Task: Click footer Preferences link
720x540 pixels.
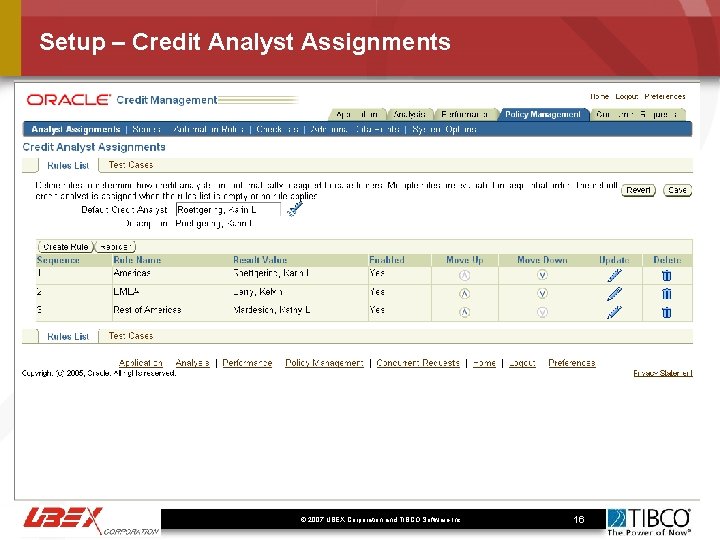Action: pyautogui.click(x=572, y=363)
